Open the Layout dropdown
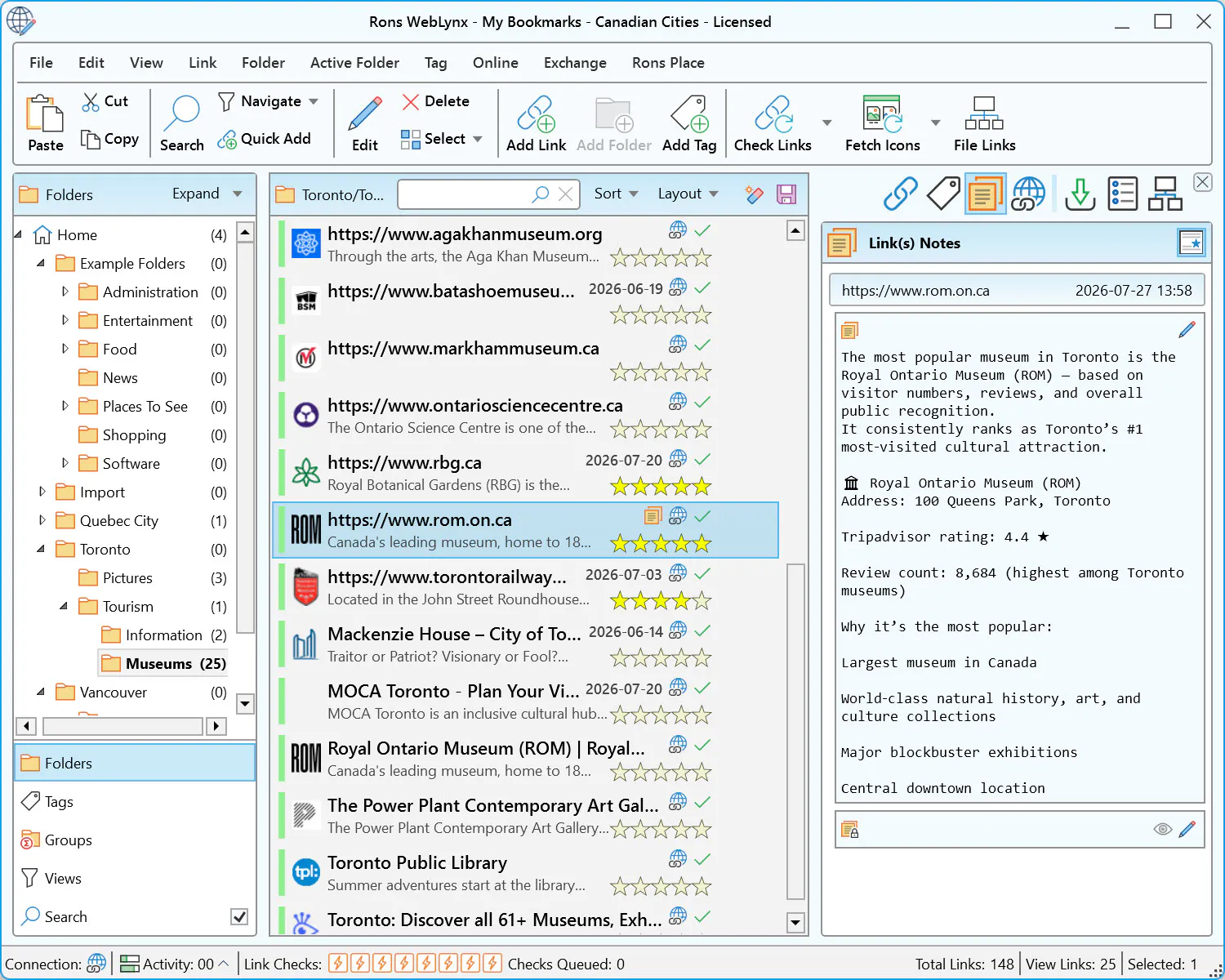Screen dimensions: 1225x980 688,194
